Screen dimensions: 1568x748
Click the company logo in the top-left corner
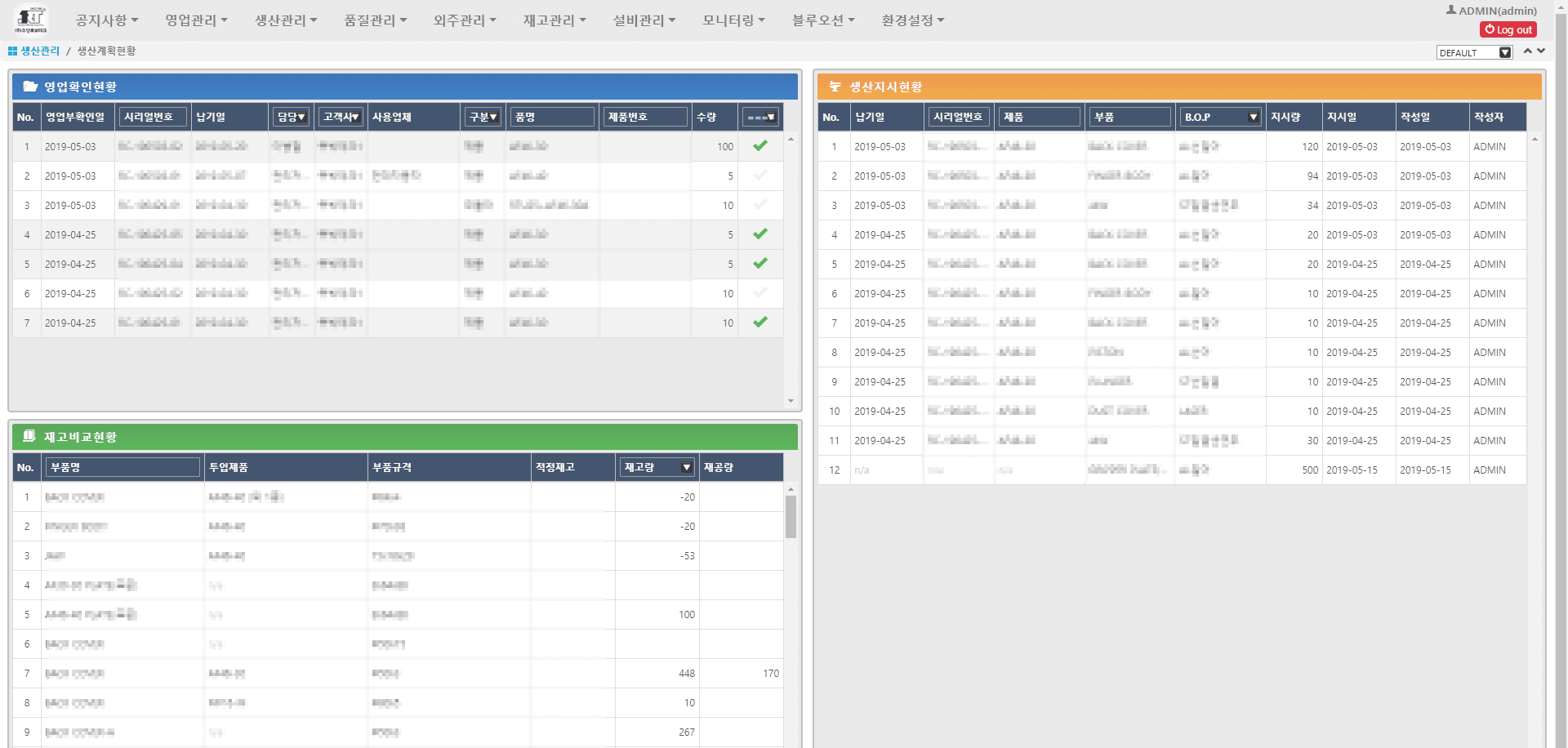31,18
